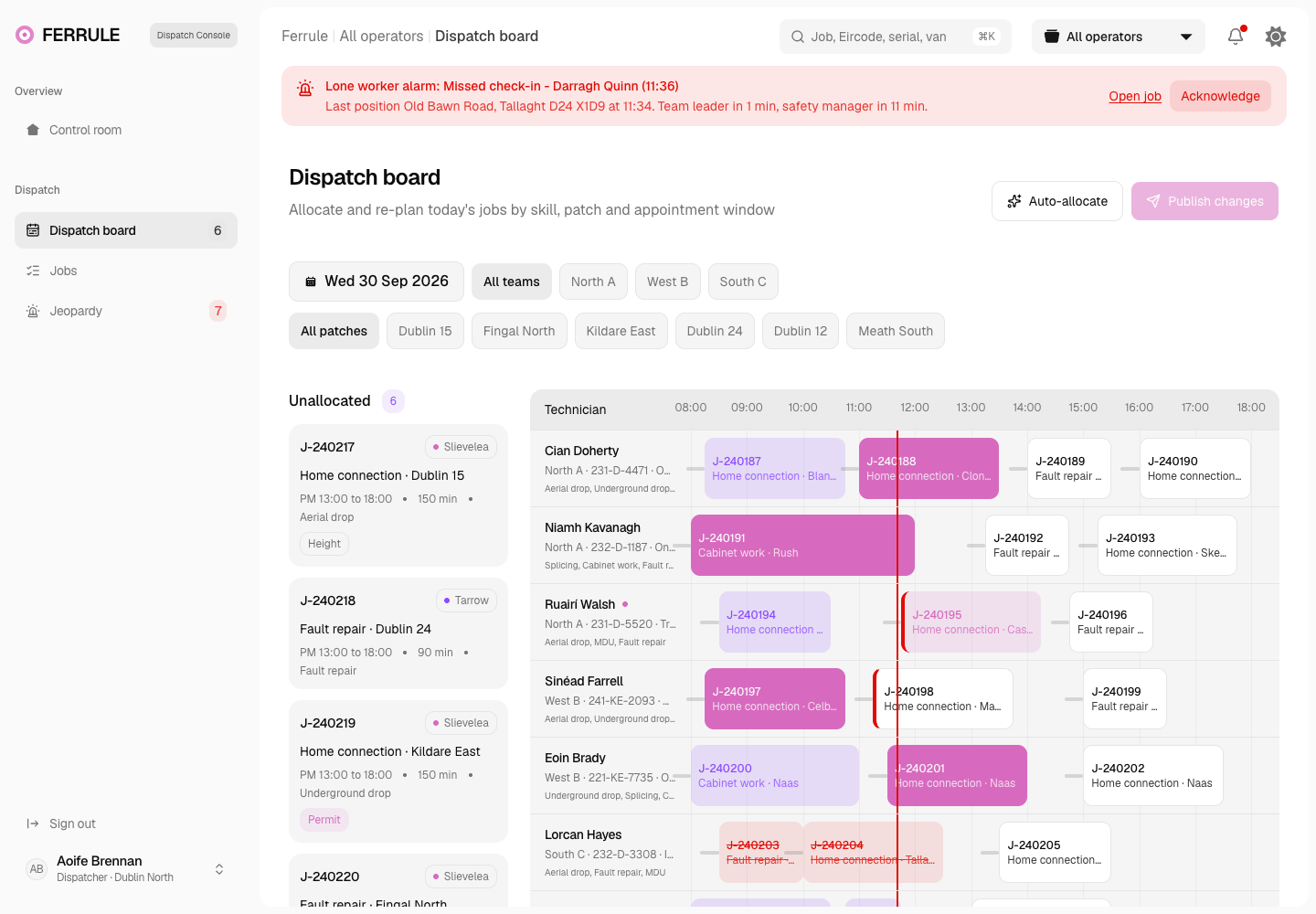Acknowledge the lone worker alarm
The image size is (1316, 914).
coord(1220,96)
